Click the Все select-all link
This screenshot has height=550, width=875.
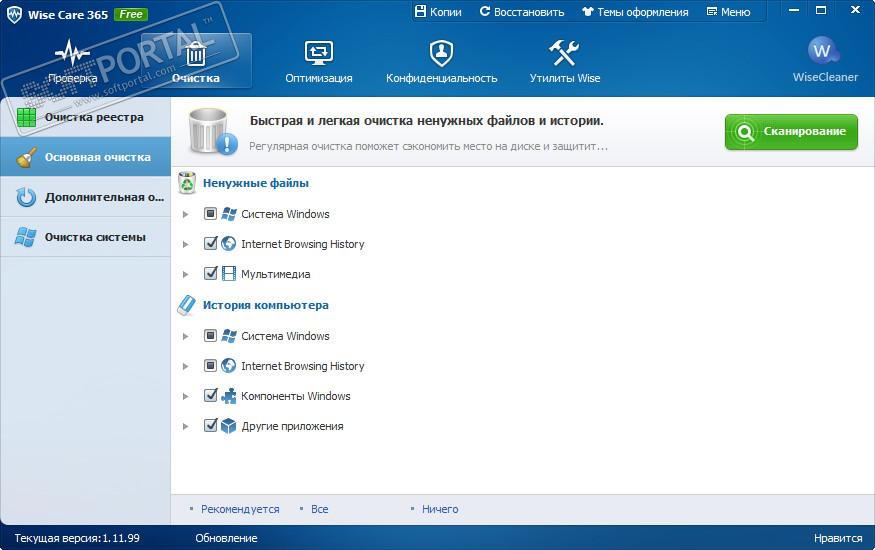click(x=319, y=509)
